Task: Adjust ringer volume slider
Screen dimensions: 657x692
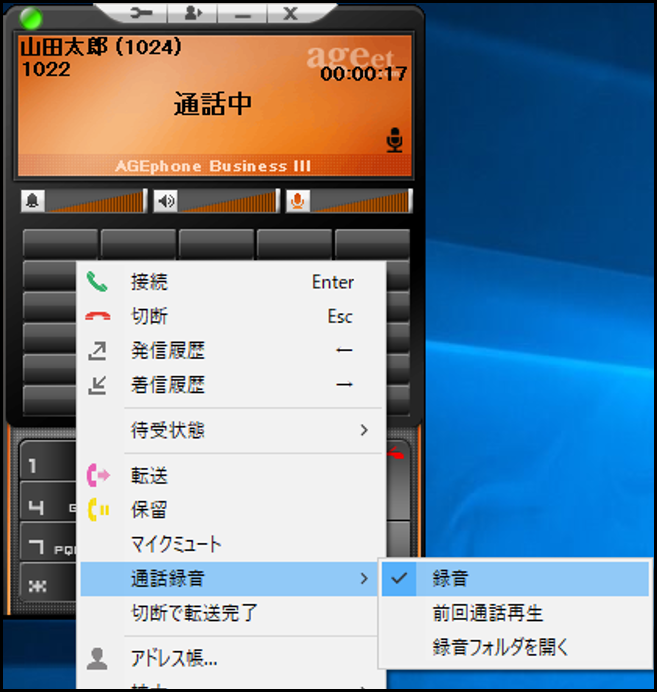Action: (x=96, y=201)
